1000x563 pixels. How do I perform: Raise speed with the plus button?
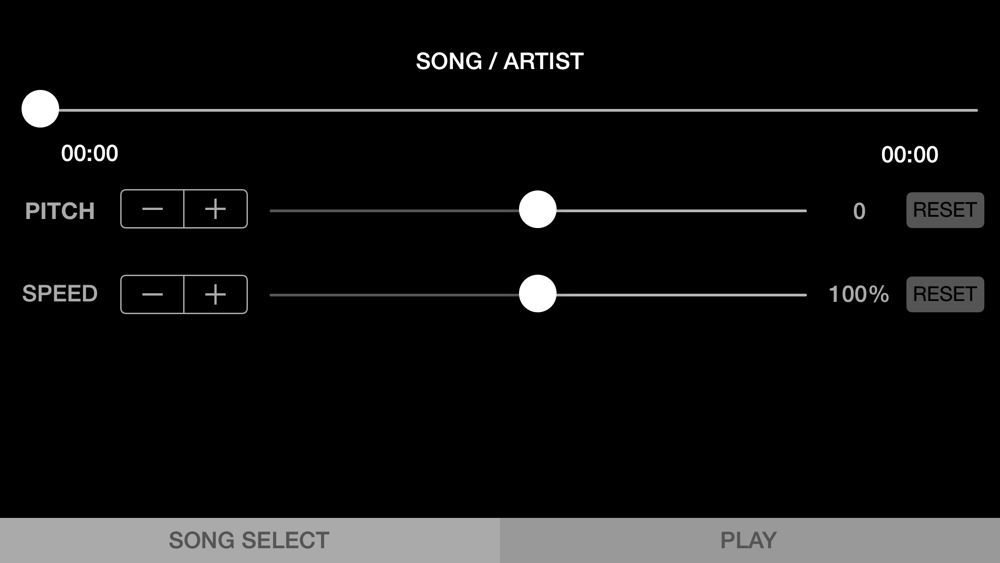(215, 294)
